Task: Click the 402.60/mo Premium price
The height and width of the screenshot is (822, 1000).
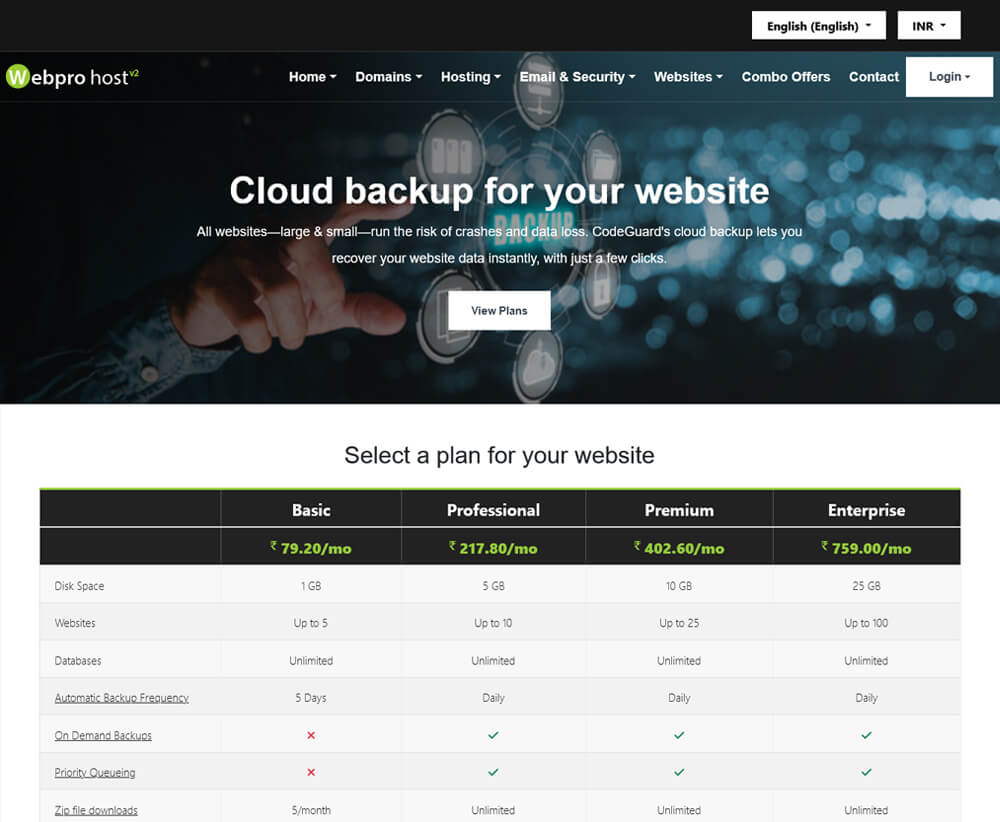Action: point(679,548)
